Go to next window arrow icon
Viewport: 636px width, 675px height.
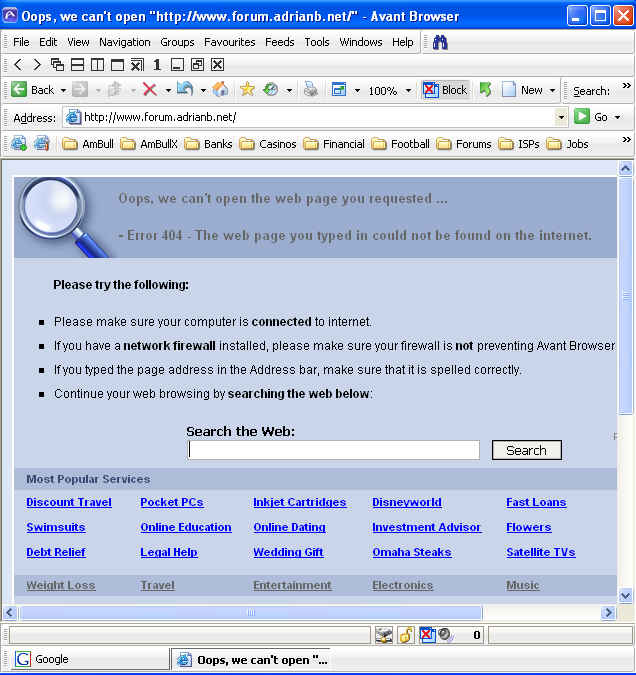37,65
